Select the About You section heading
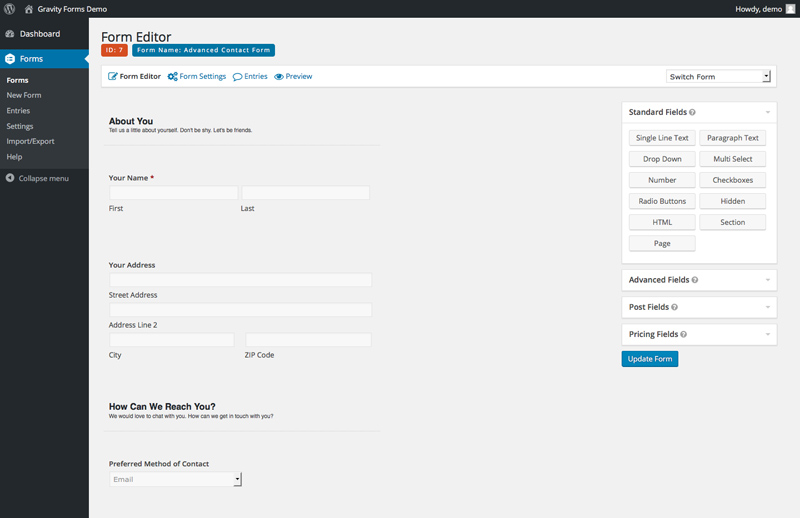 click(131, 121)
